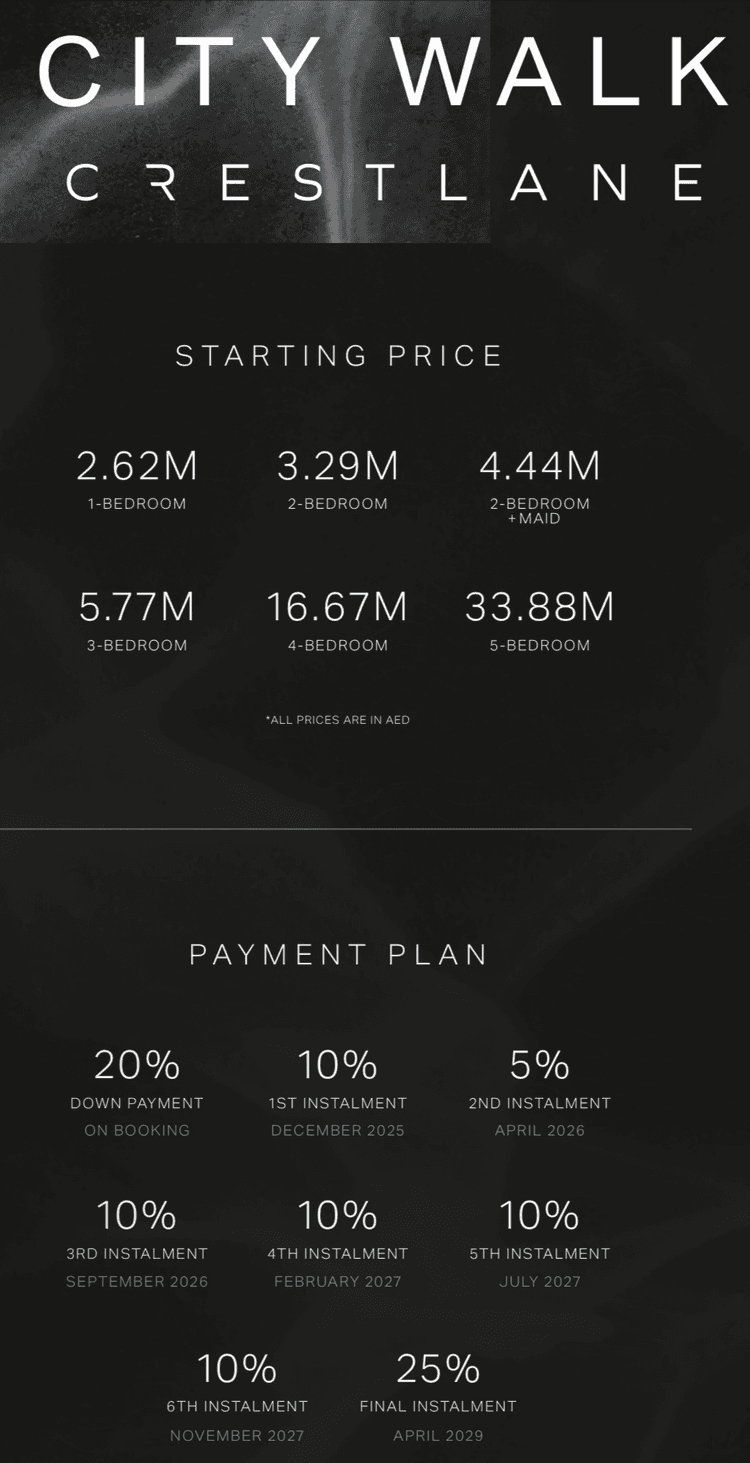
Task: Click the 25% final instalment entry
Action: point(438,1396)
